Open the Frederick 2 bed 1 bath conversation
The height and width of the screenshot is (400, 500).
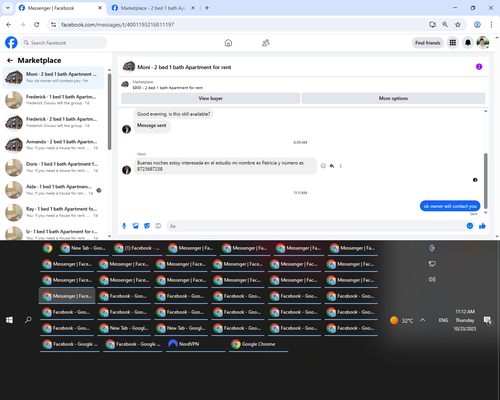pos(53,122)
